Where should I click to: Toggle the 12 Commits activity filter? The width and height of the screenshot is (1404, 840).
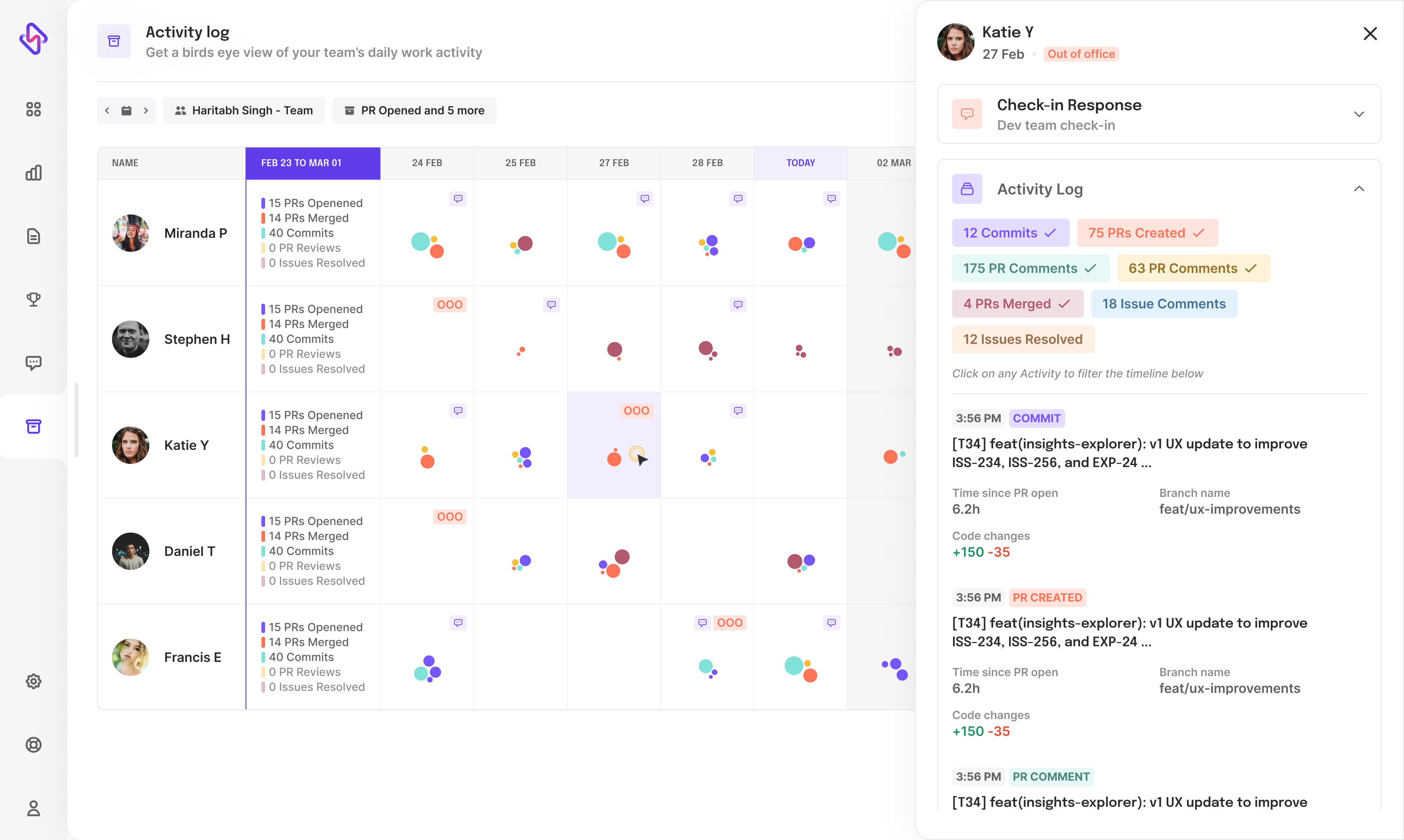(1010, 233)
